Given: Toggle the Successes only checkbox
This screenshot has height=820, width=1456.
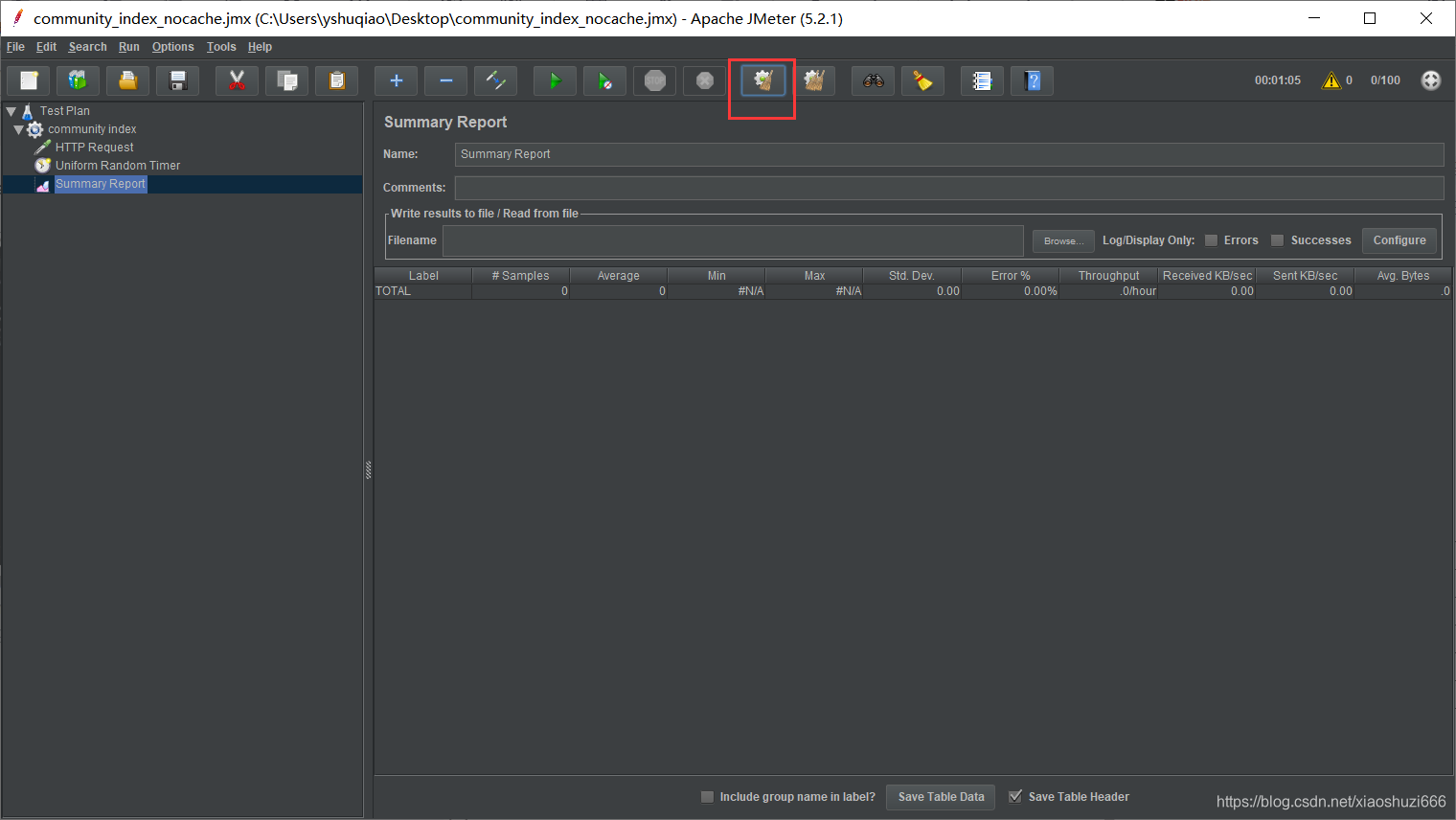Looking at the screenshot, I should point(1277,240).
